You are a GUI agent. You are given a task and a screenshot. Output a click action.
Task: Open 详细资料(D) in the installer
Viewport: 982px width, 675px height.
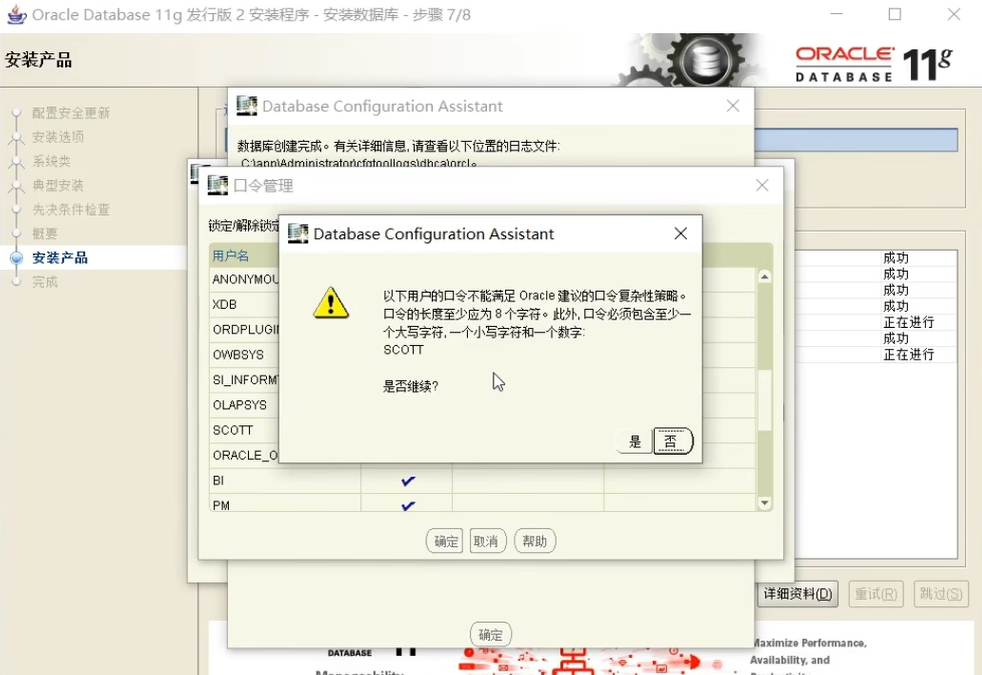click(x=798, y=594)
